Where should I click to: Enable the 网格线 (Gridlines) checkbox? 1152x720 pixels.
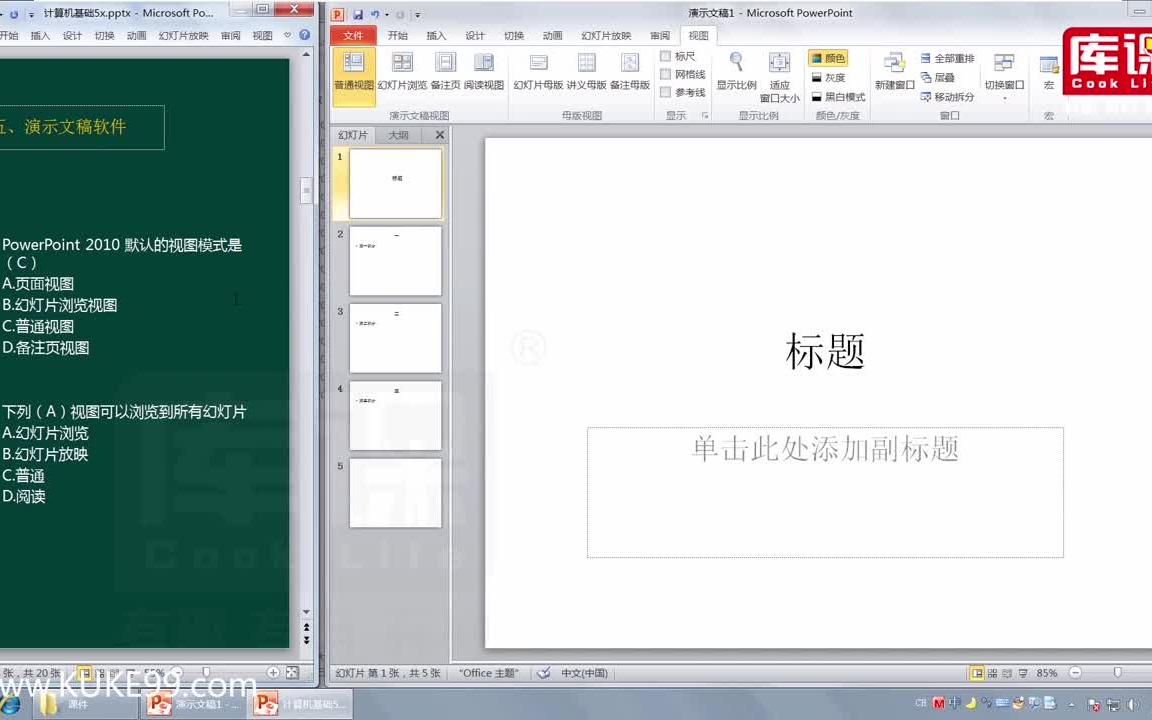click(666, 74)
